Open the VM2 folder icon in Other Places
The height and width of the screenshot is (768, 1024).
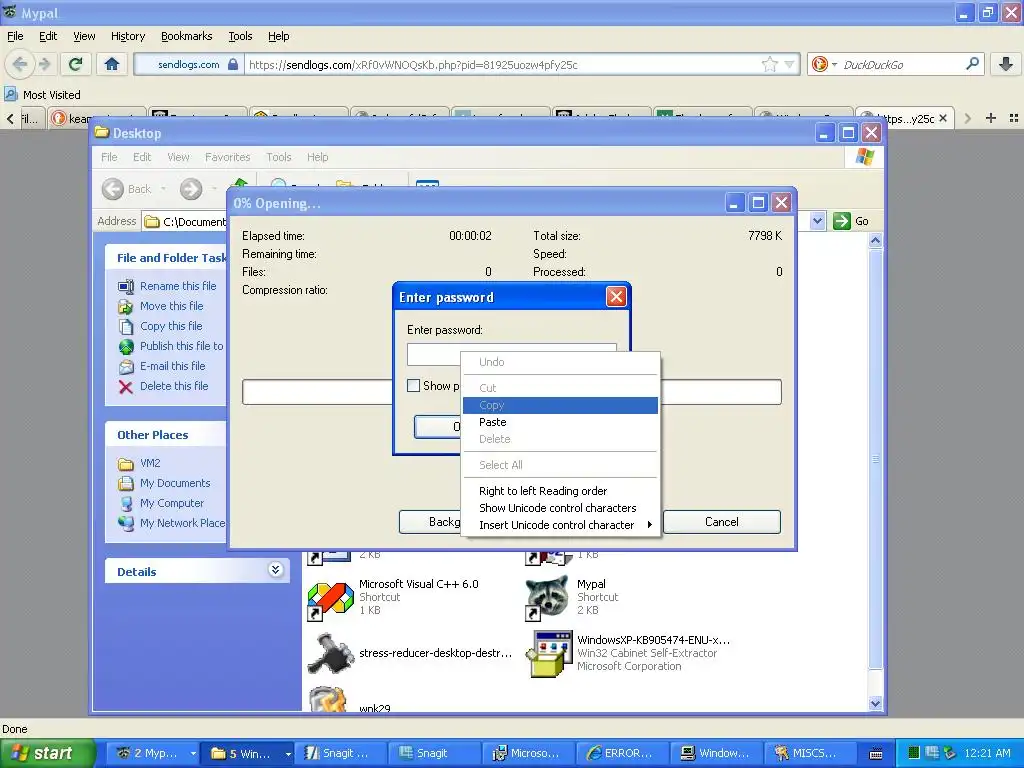(x=126, y=464)
